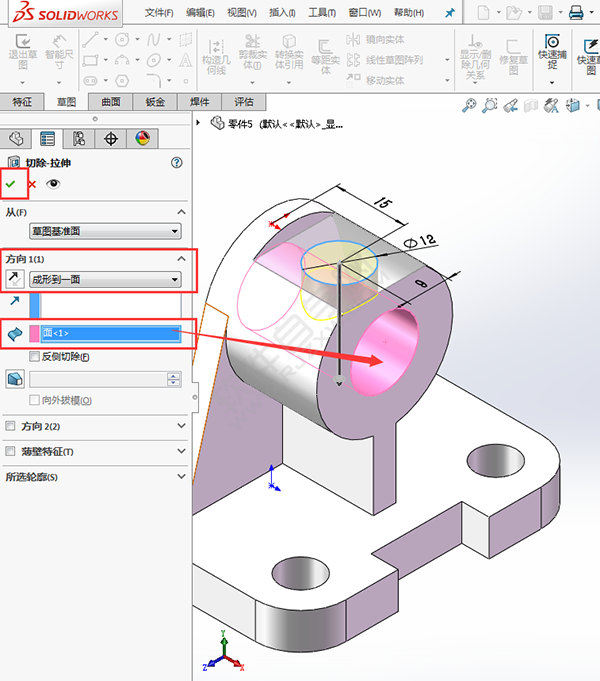Click reverse direction button in 方向1
This screenshot has width=600, height=681.
(x=14, y=279)
